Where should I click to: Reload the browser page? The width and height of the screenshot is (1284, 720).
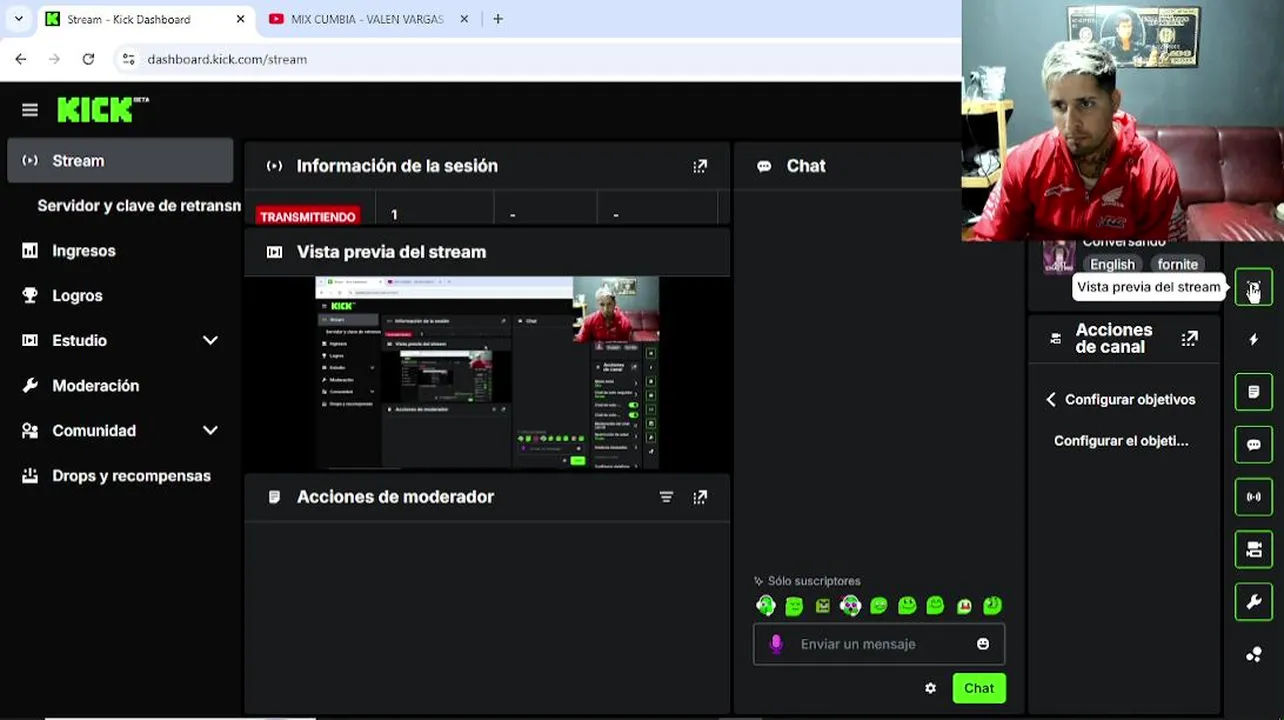tap(88, 59)
